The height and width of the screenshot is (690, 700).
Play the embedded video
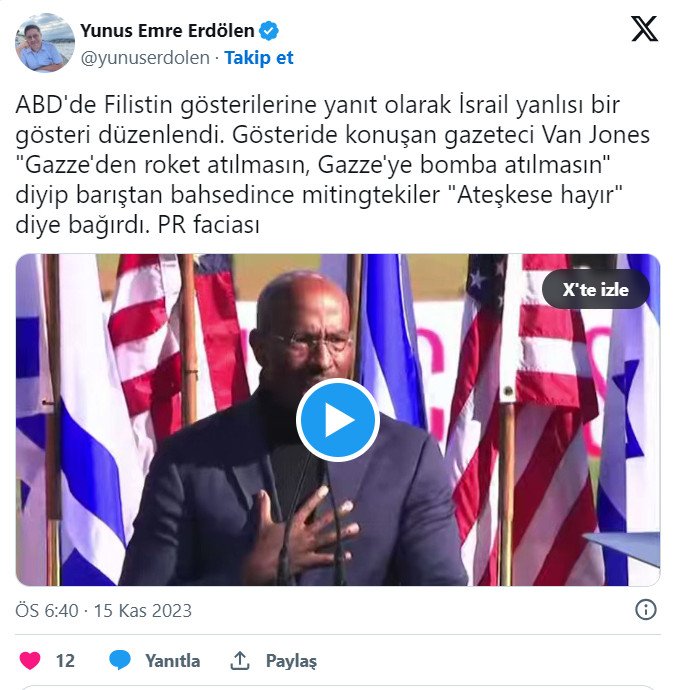point(338,420)
